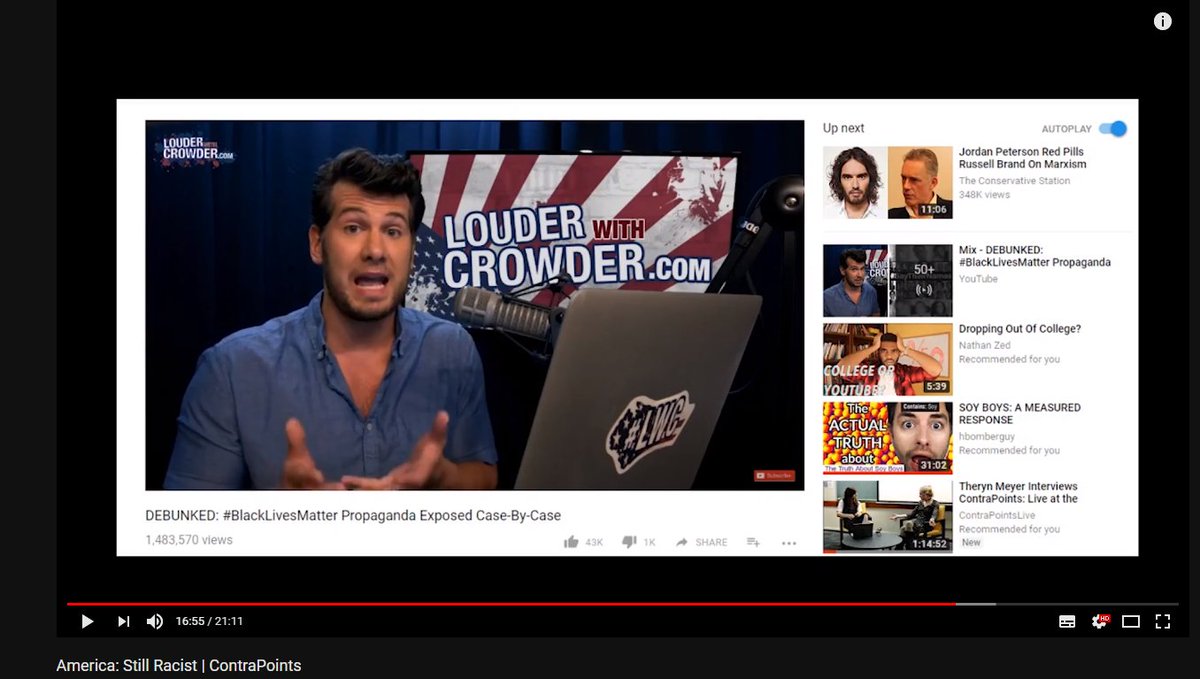Open Mix - DEBUNKED: #BlackLivesMatter Propaganda title
The width and height of the screenshot is (1200, 679).
(1035, 256)
